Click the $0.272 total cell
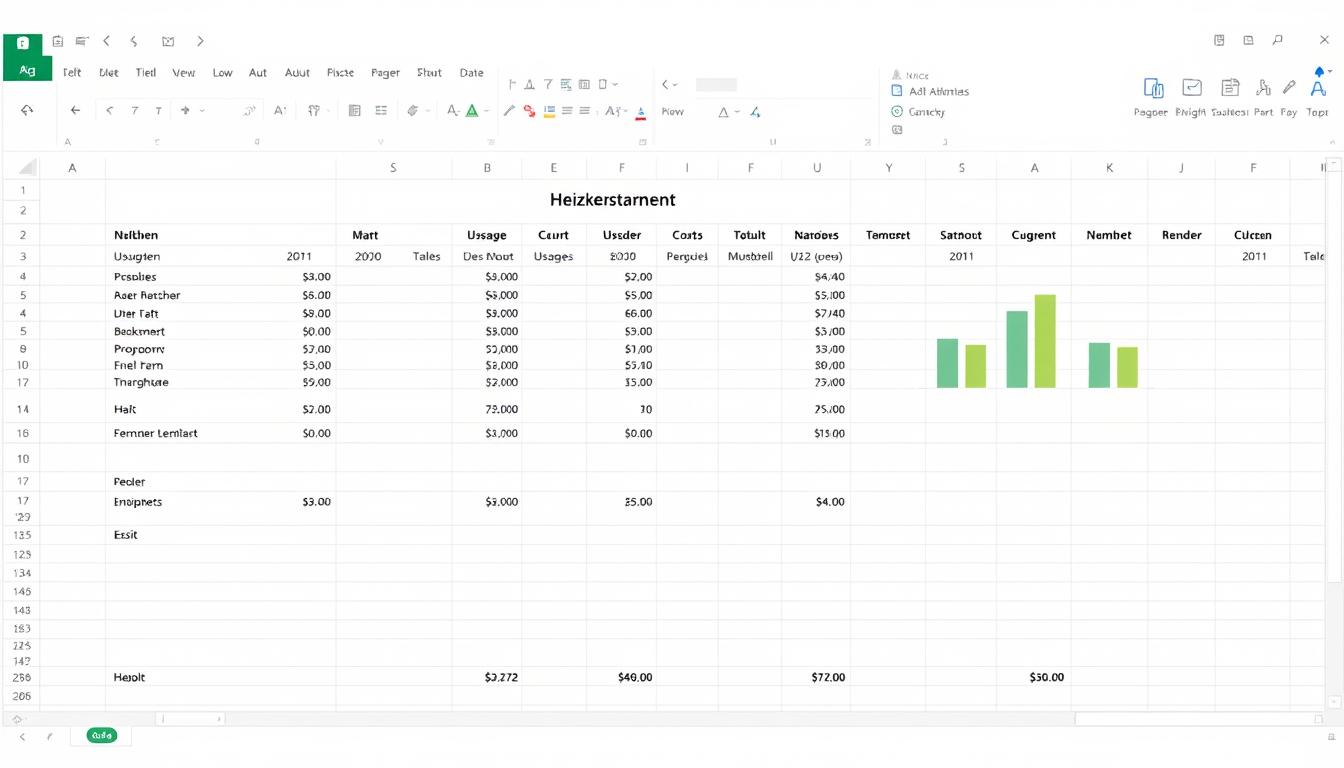This screenshot has height=768, width=1344. coord(501,678)
